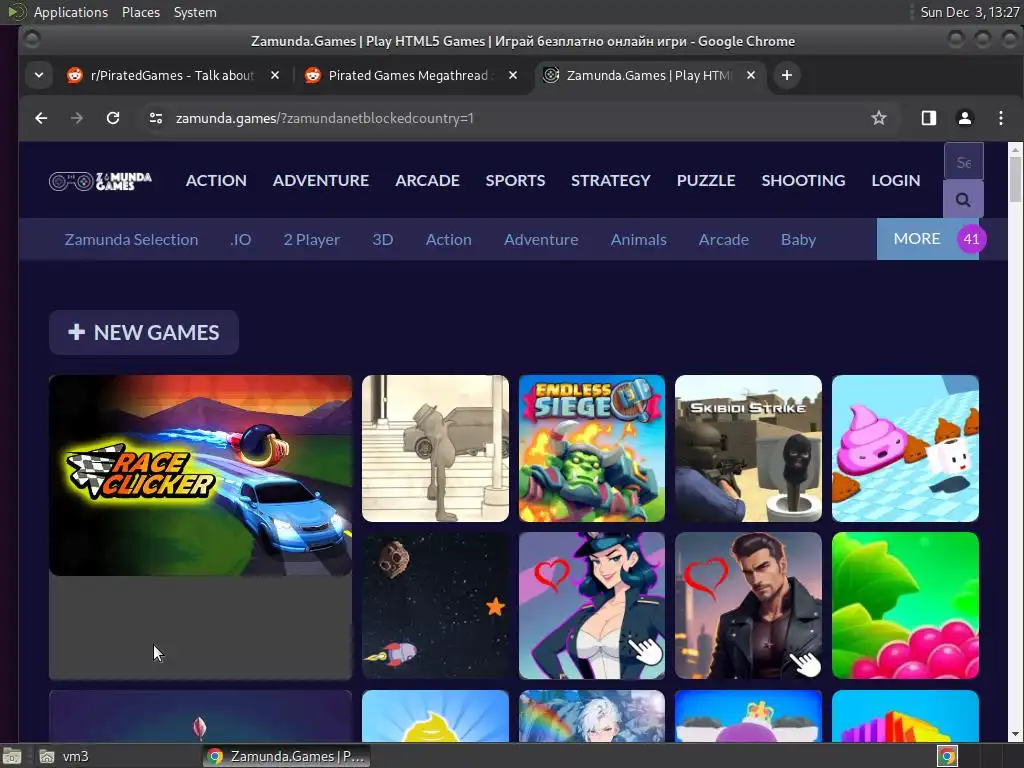The height and width of the screenshot is (768, 1024).
Task: Click the browser forward arrow
Action: pos(76,118)
